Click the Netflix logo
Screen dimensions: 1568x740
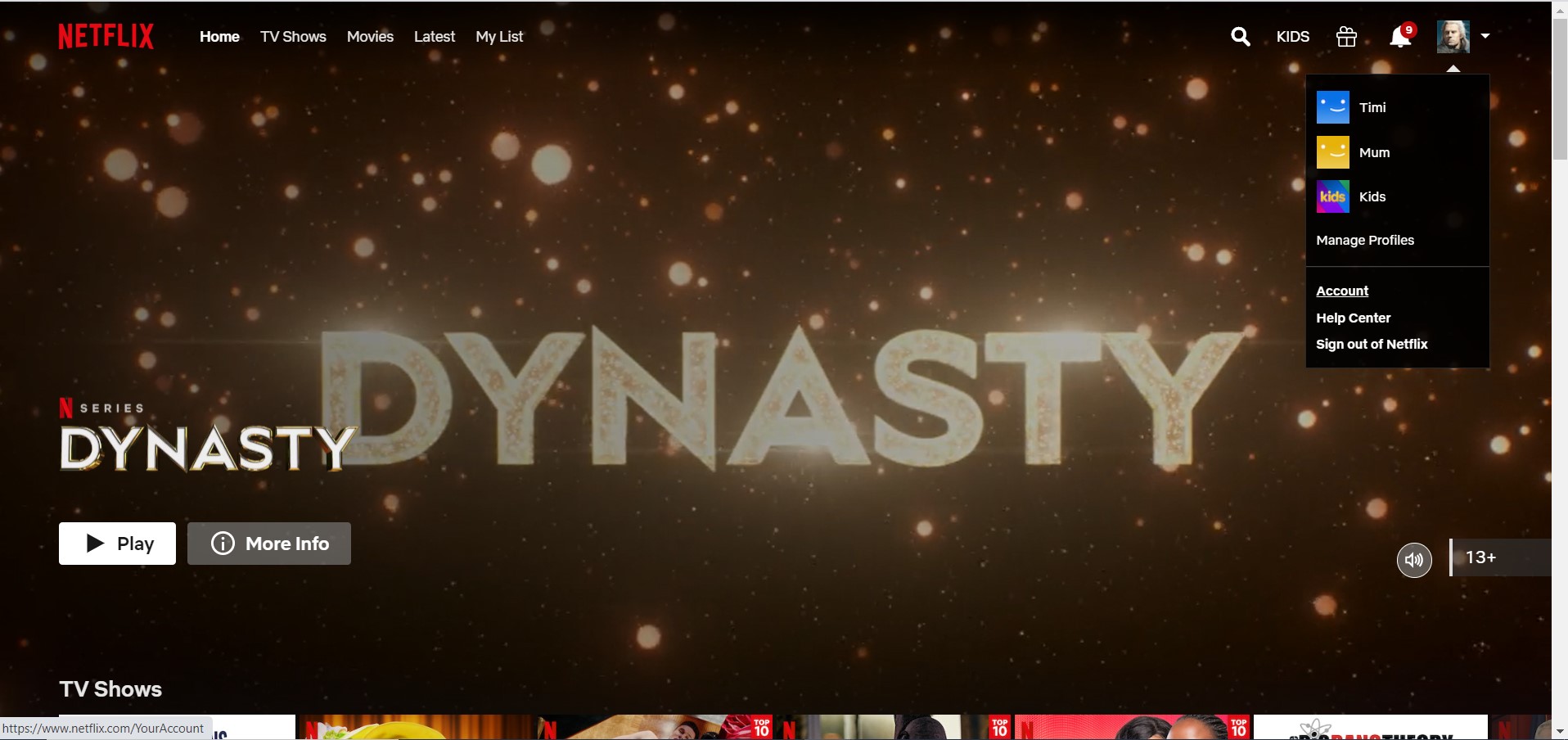coord(106,36)
